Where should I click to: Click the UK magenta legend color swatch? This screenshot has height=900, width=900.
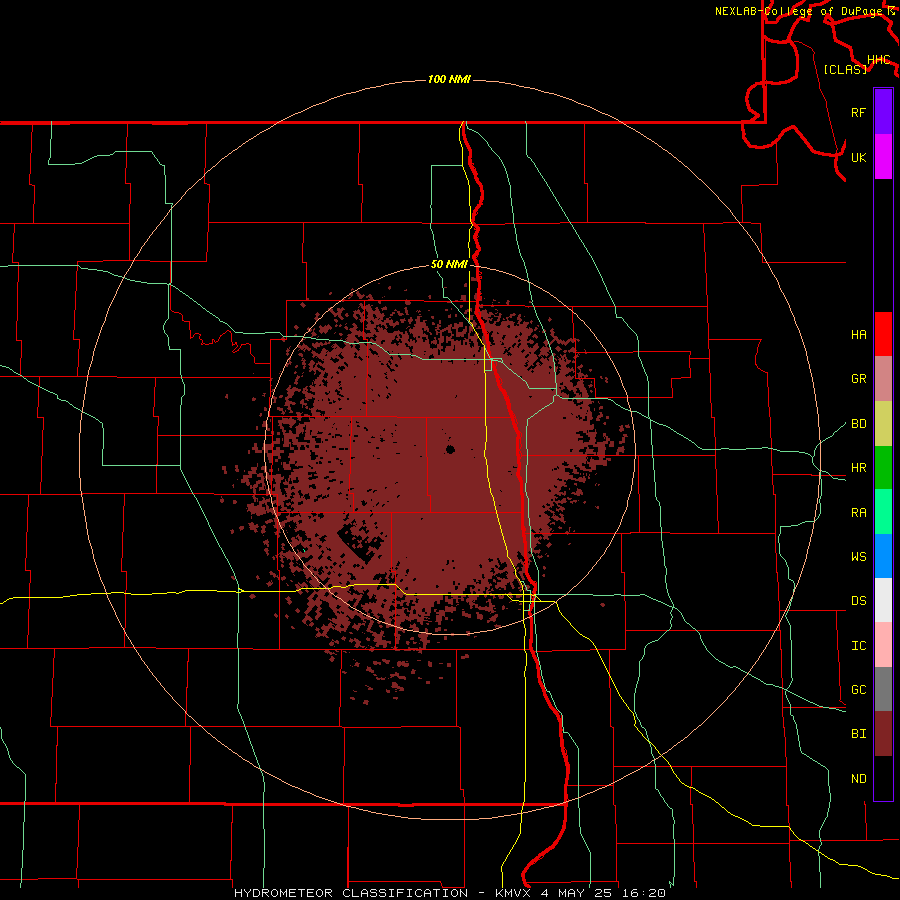pos(883,157)
